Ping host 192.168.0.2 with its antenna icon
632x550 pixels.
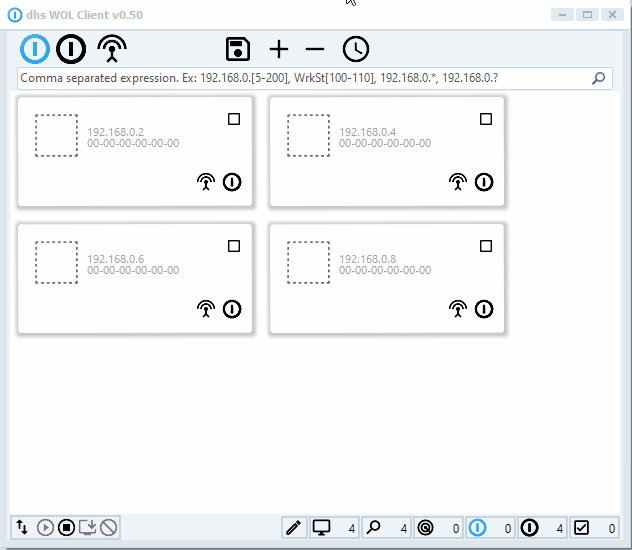tap(206, 182)
